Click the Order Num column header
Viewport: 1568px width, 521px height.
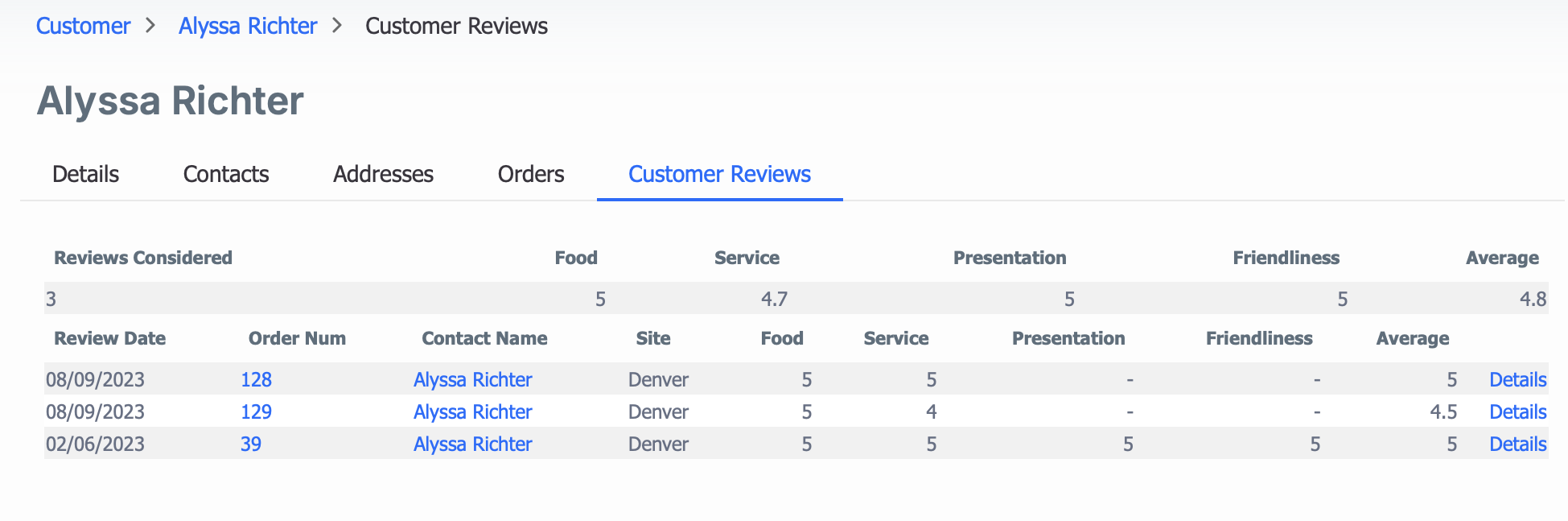pyautogui.click(x=297, y=338)
